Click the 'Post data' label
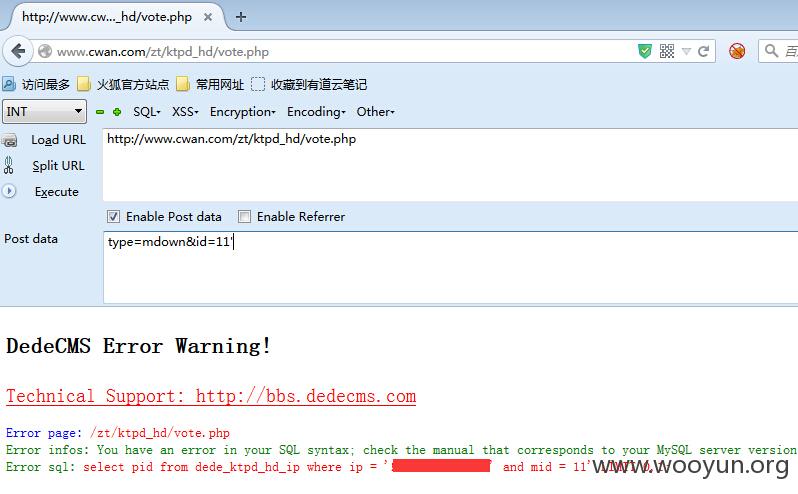Screen dimensions: 798x494 (x=31, y=239)
